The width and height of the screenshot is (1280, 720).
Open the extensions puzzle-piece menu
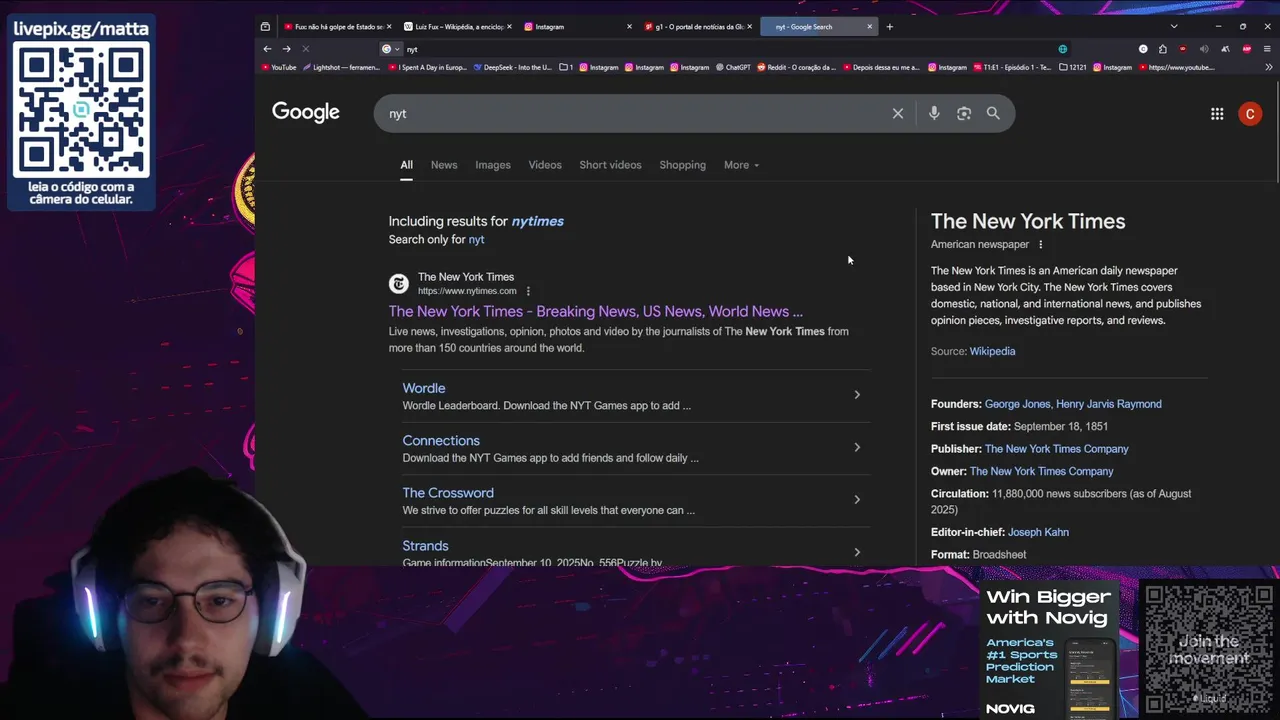tap(1163, 49)
